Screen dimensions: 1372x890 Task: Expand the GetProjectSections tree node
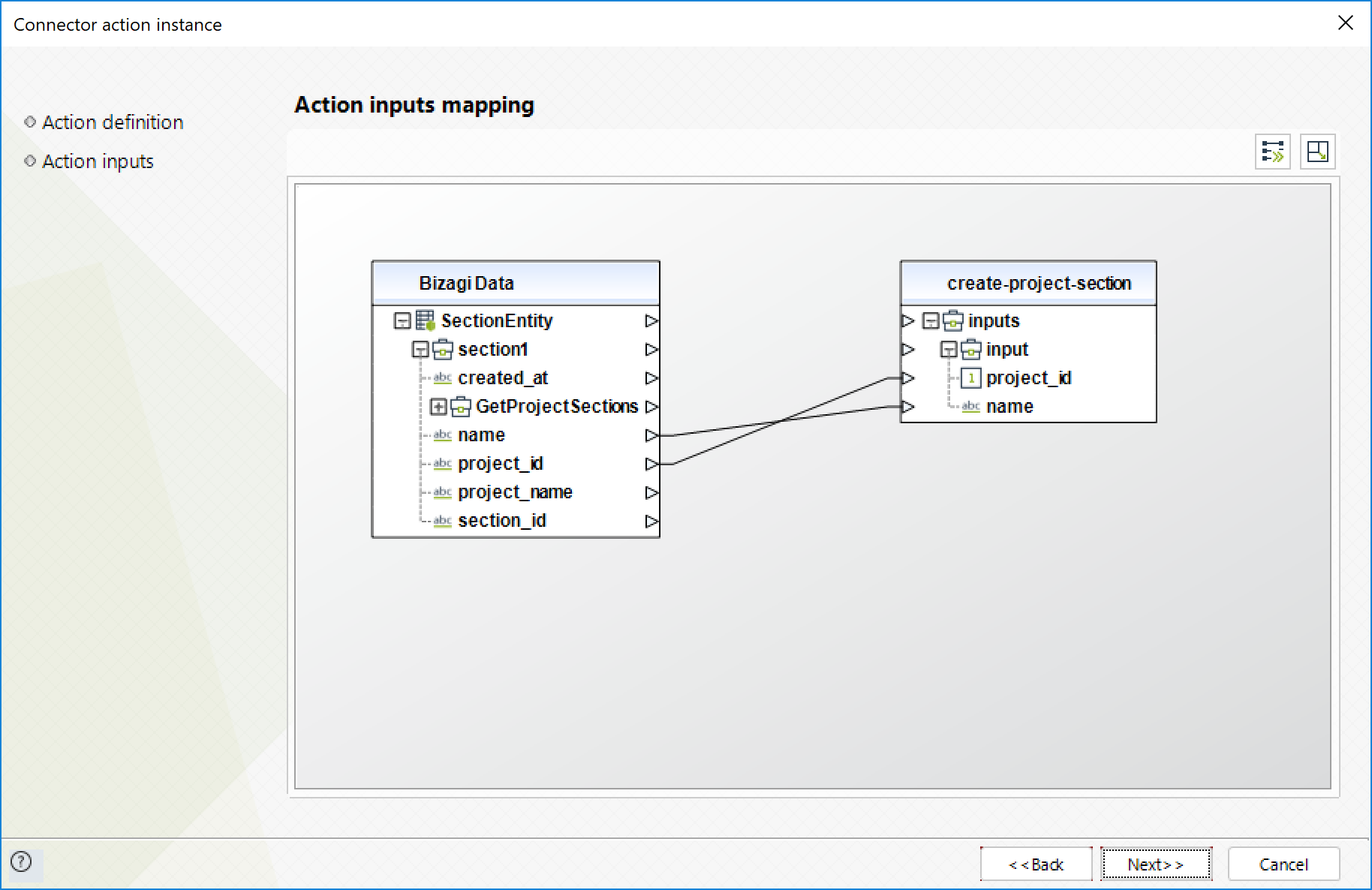point(438,407)
